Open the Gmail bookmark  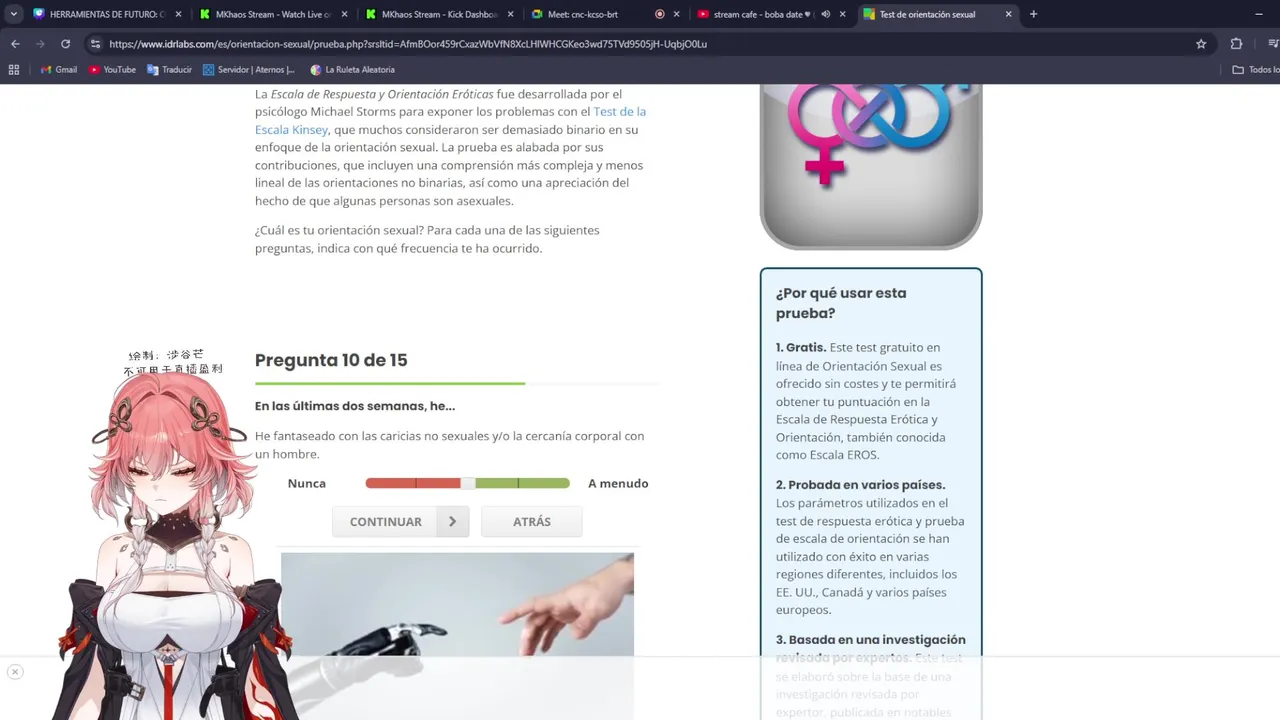pyautogui.click(x=59, y=70)
